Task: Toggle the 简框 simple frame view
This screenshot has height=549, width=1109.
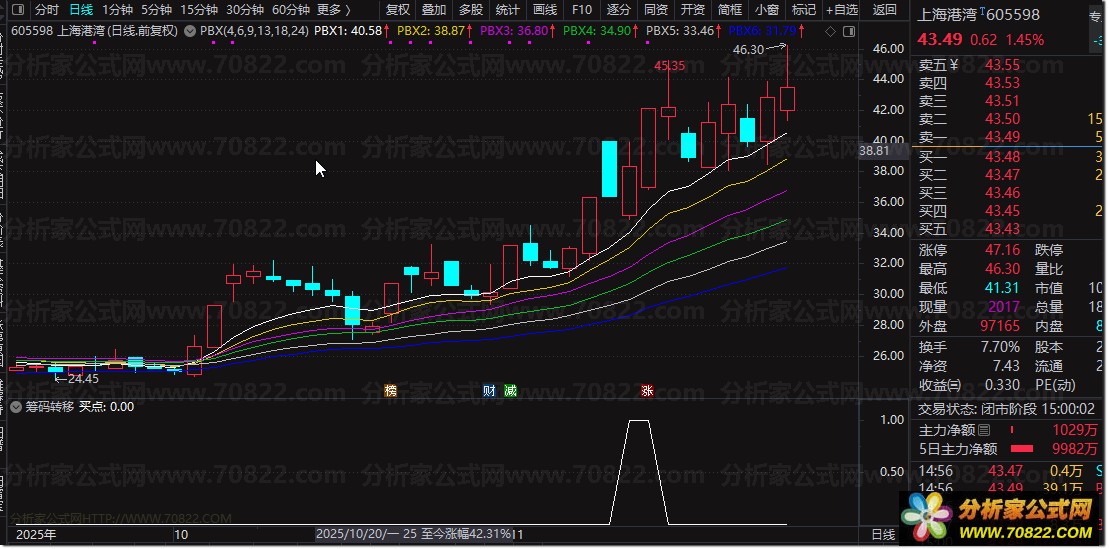Action: [x=730, y=10]
